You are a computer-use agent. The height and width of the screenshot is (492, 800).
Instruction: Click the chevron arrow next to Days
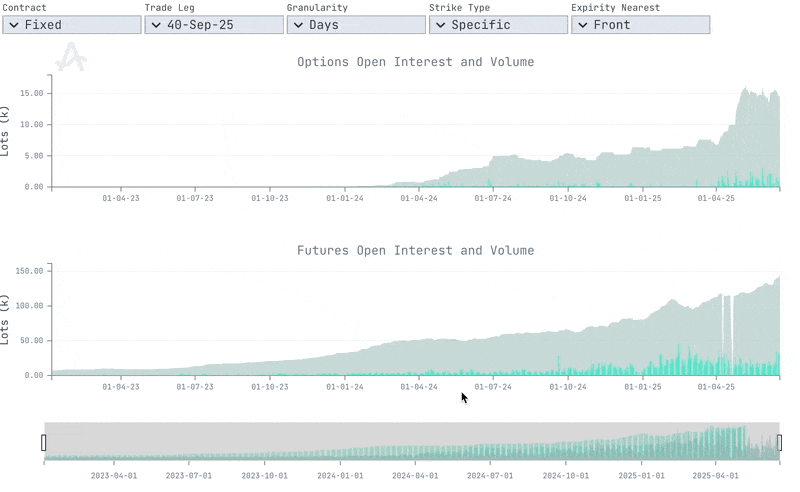click(x=298, y=25)
